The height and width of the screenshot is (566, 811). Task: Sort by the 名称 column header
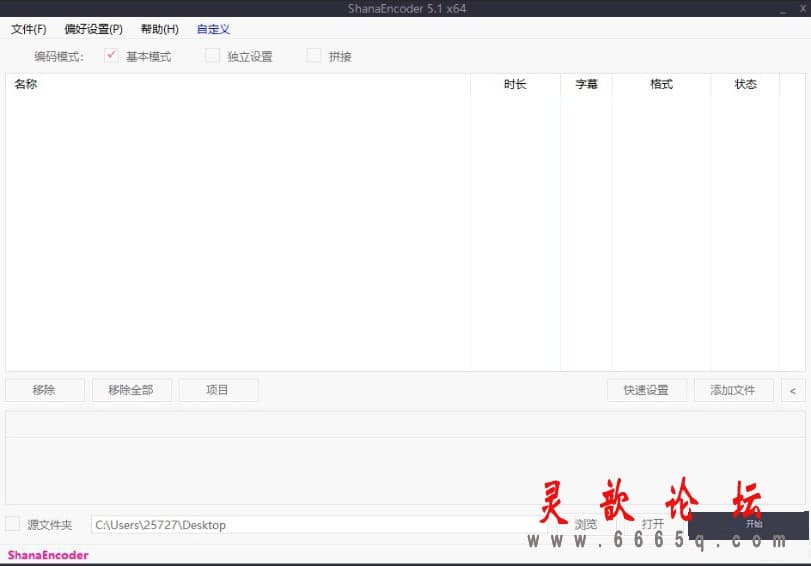click(x=238, y=84)
